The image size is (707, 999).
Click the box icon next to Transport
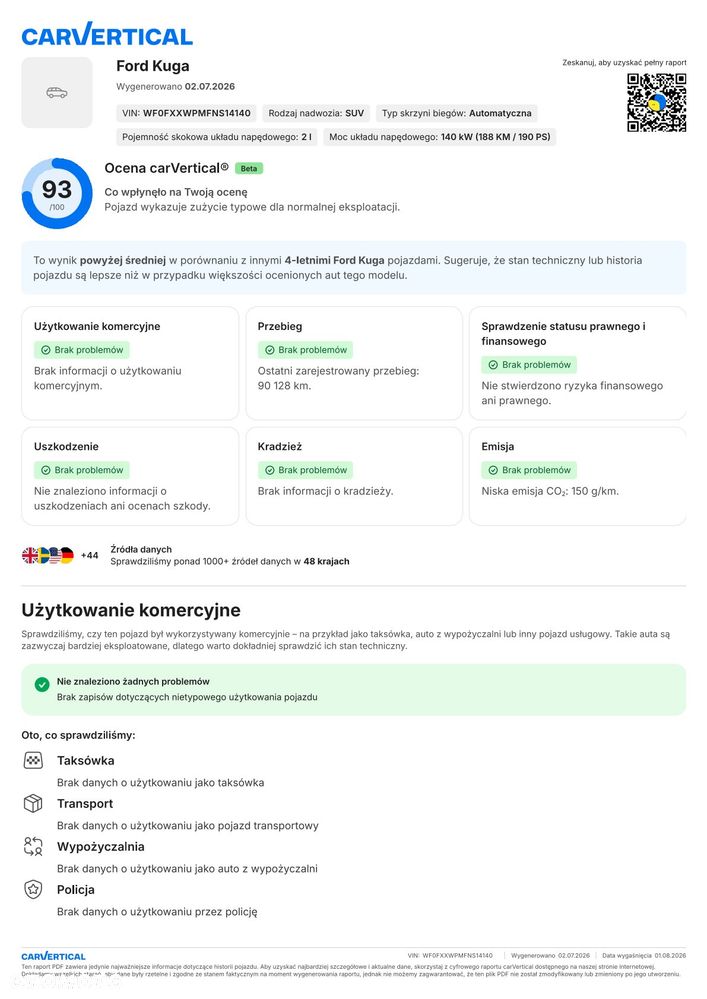(33, 803)
